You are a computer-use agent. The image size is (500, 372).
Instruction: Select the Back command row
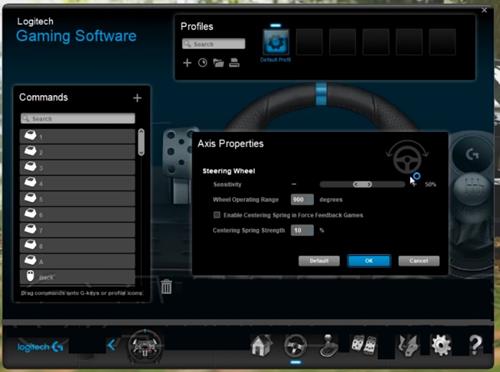[78, 277]
